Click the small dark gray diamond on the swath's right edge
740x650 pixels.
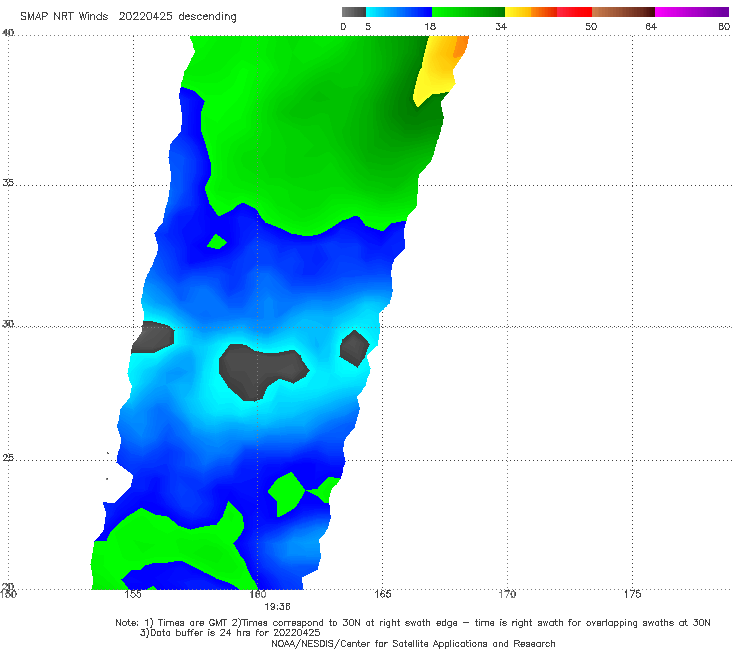coord(354,348)
